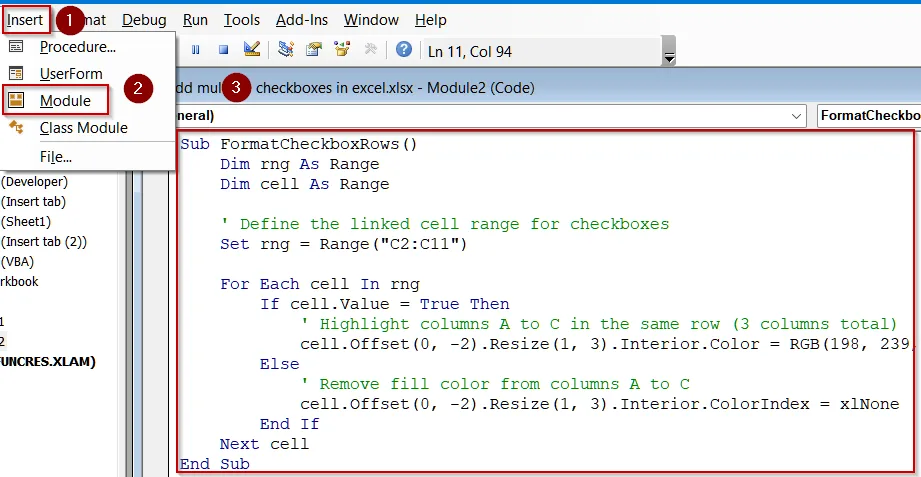Image resolution: width=921 pixels, height=477 pixels.
Task: Open the Debug menu
Action: point(144,20)
